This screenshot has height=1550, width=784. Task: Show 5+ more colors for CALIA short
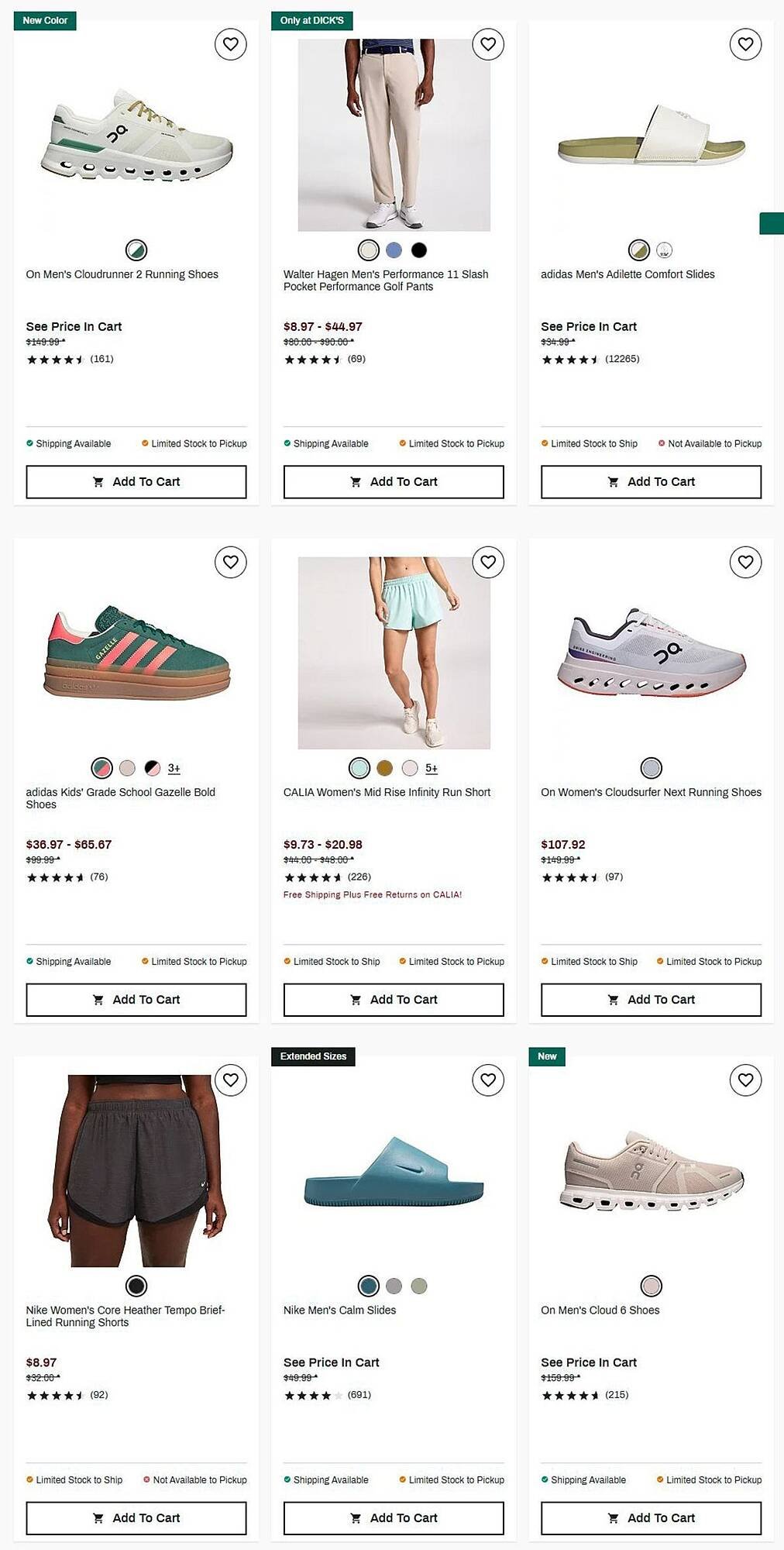click(432, 768)
